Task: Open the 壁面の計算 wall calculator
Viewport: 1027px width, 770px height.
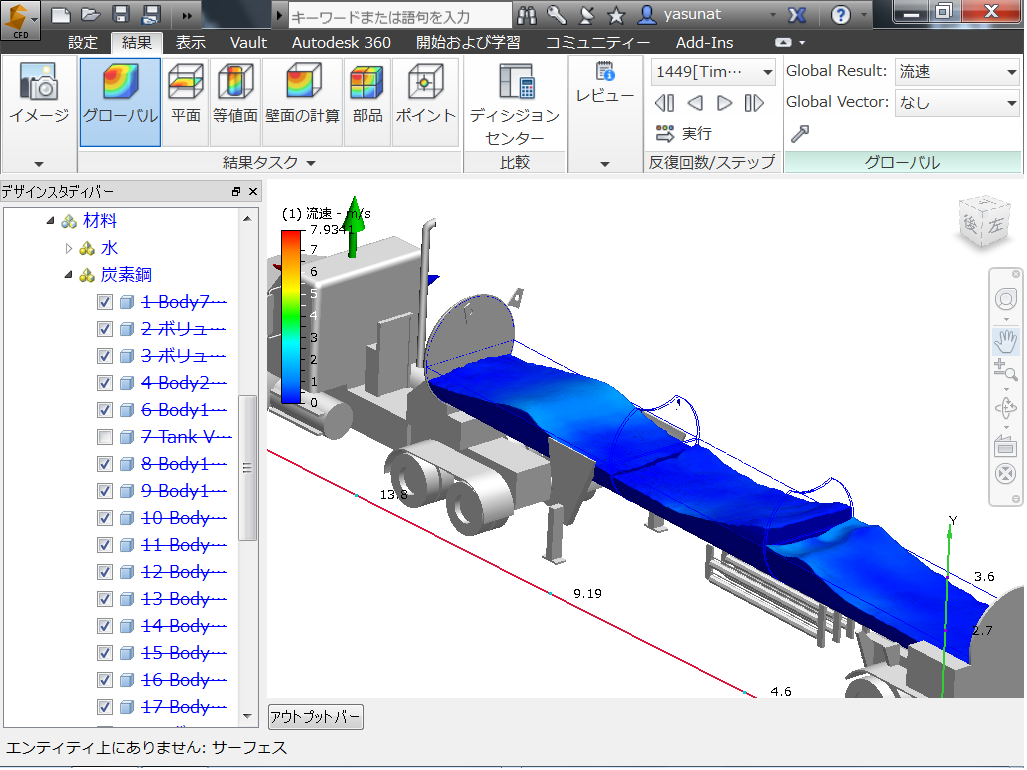Action: coord(302,102)
